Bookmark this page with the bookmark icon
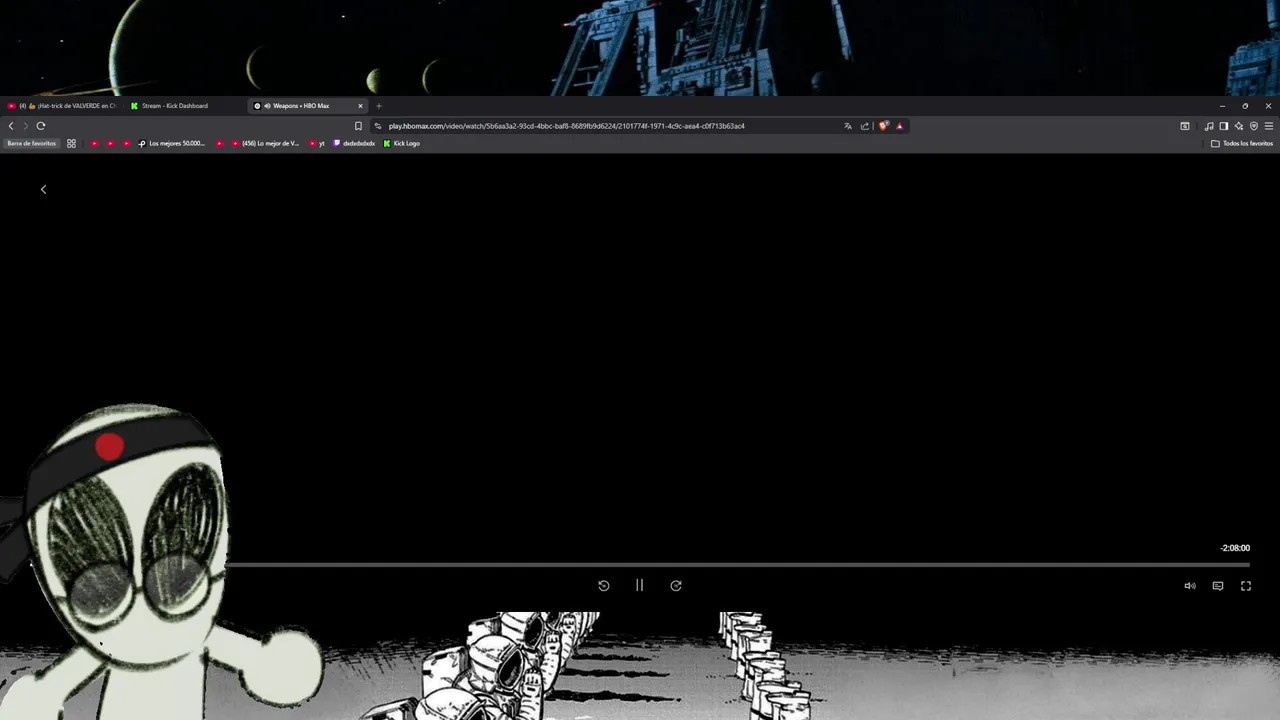This screenshot has height=720, width=1280. [x=358, y=126]
